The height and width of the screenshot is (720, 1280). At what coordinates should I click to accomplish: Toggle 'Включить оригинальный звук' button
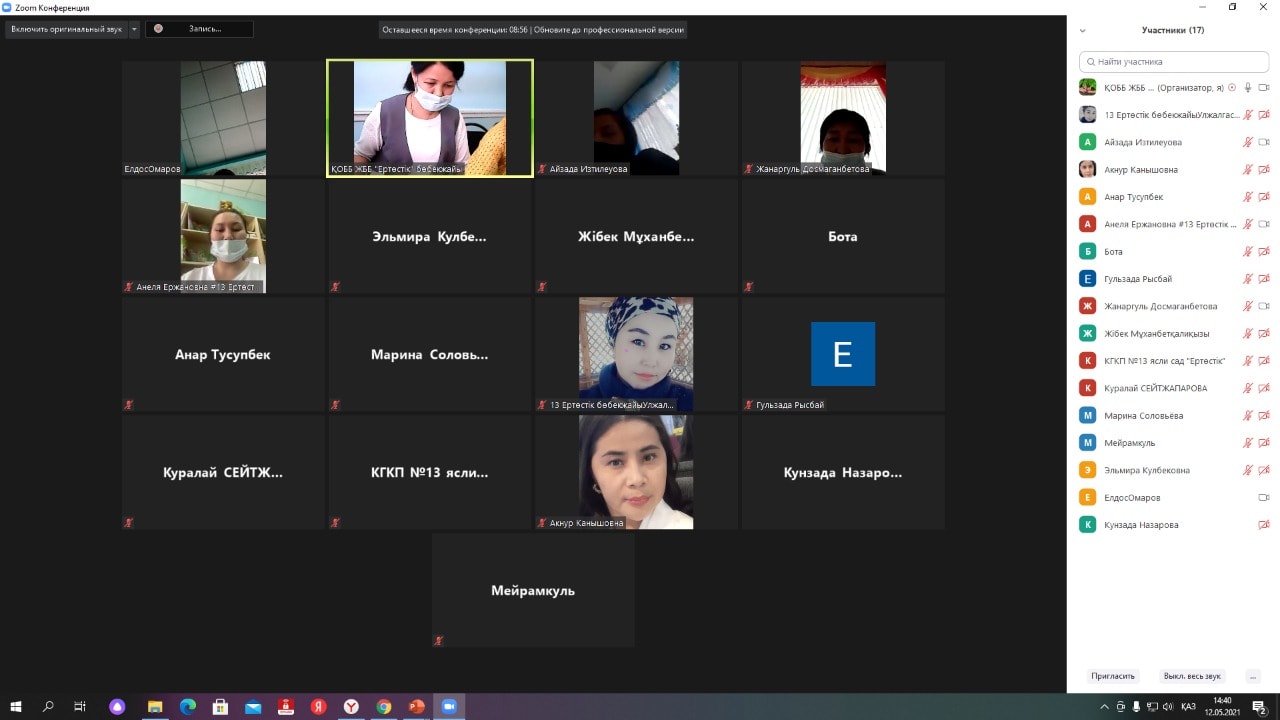tap(67, 29)
